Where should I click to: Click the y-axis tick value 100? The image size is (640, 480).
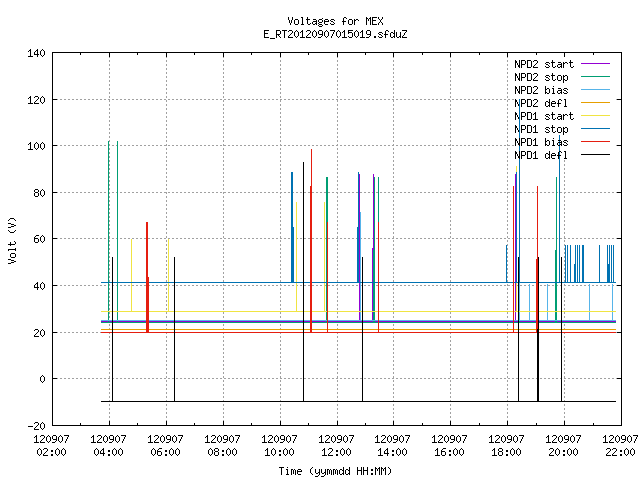(x=36, y=146)
